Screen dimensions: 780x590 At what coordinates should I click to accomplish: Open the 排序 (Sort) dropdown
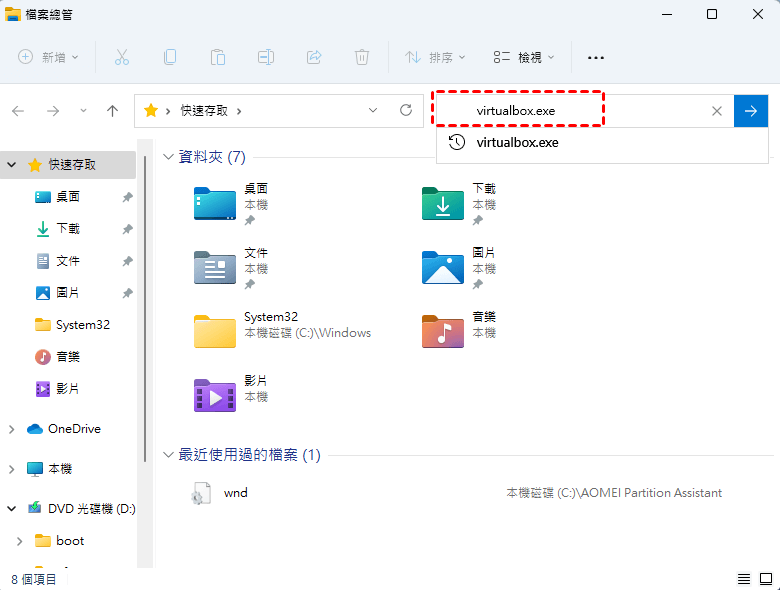tap(435, 57)
